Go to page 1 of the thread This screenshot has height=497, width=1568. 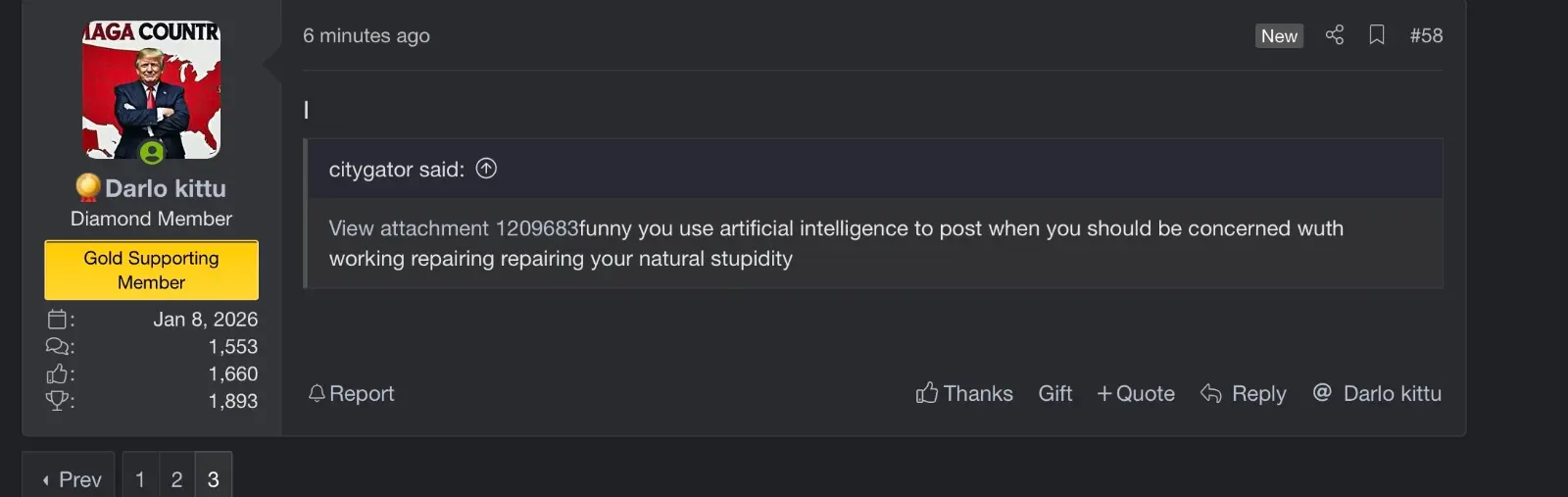tap(140, 479)
